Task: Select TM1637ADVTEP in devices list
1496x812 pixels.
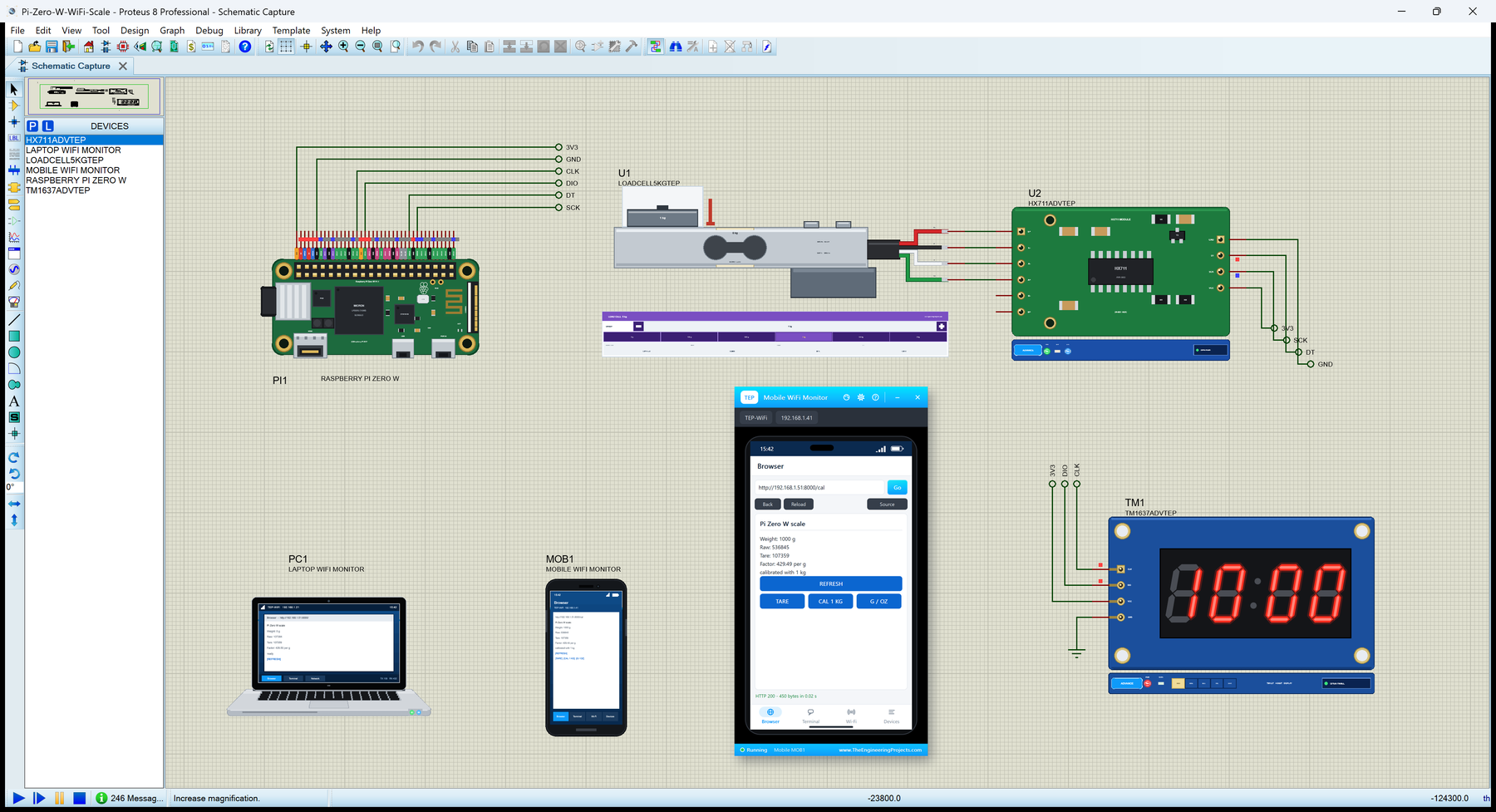Action: coord(58,190)
